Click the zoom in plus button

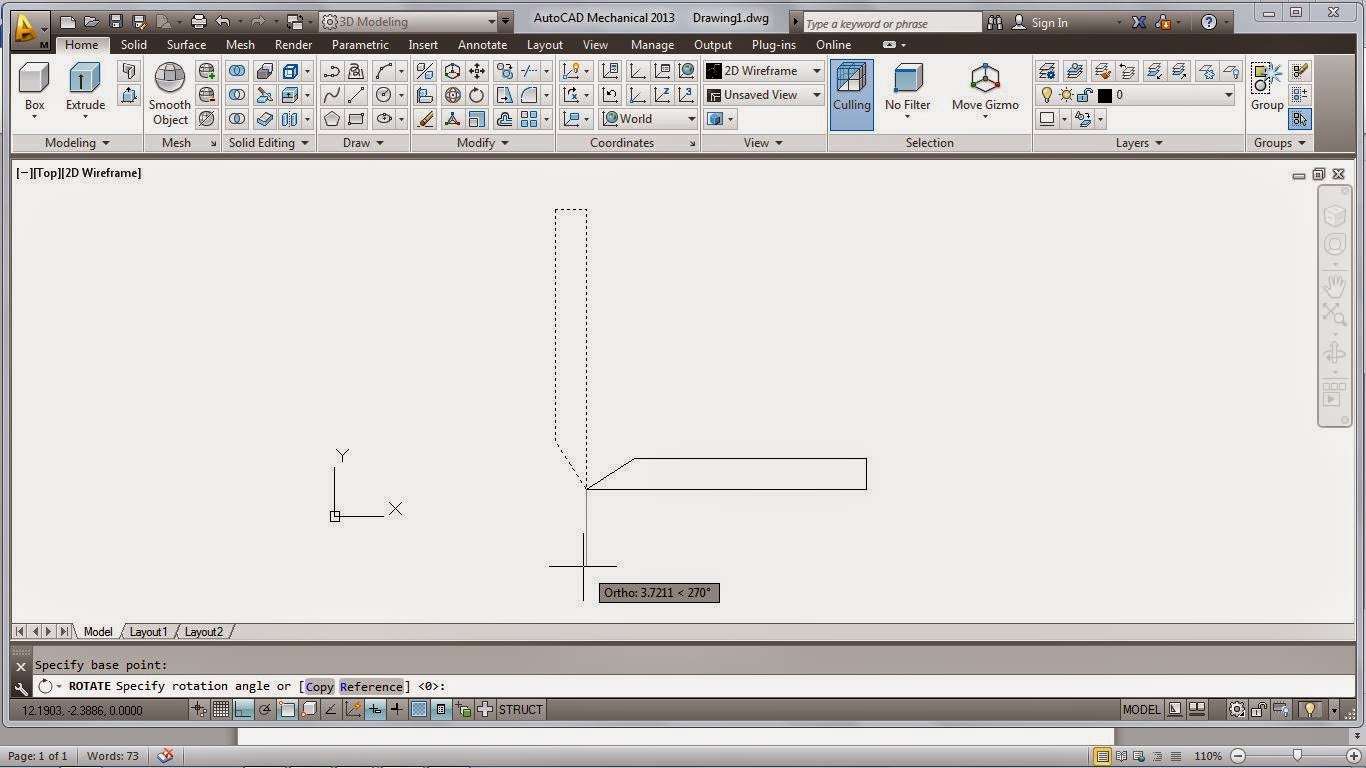1353,756
